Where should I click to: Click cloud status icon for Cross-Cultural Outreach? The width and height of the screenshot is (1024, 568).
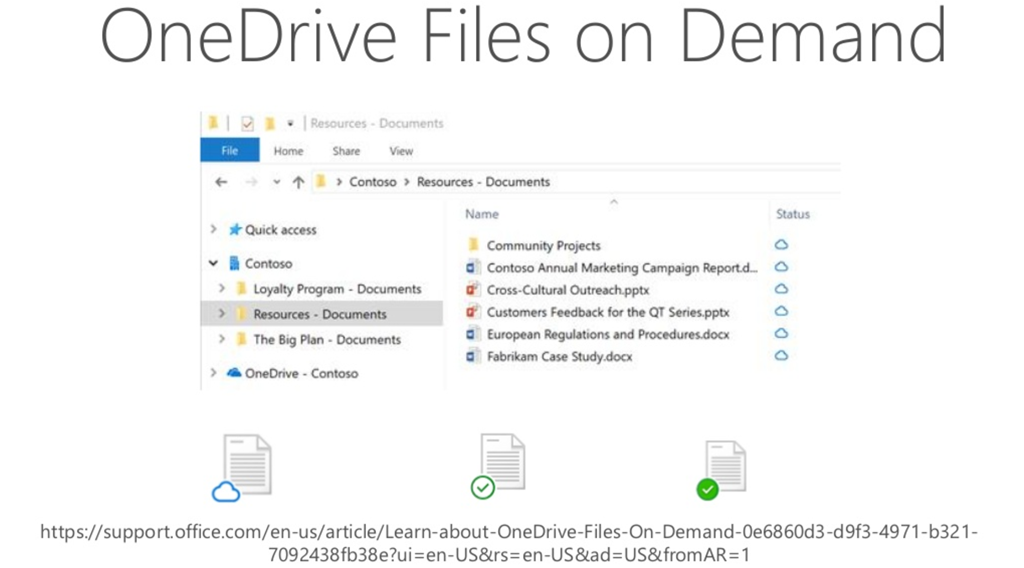[x=781, y=289]
